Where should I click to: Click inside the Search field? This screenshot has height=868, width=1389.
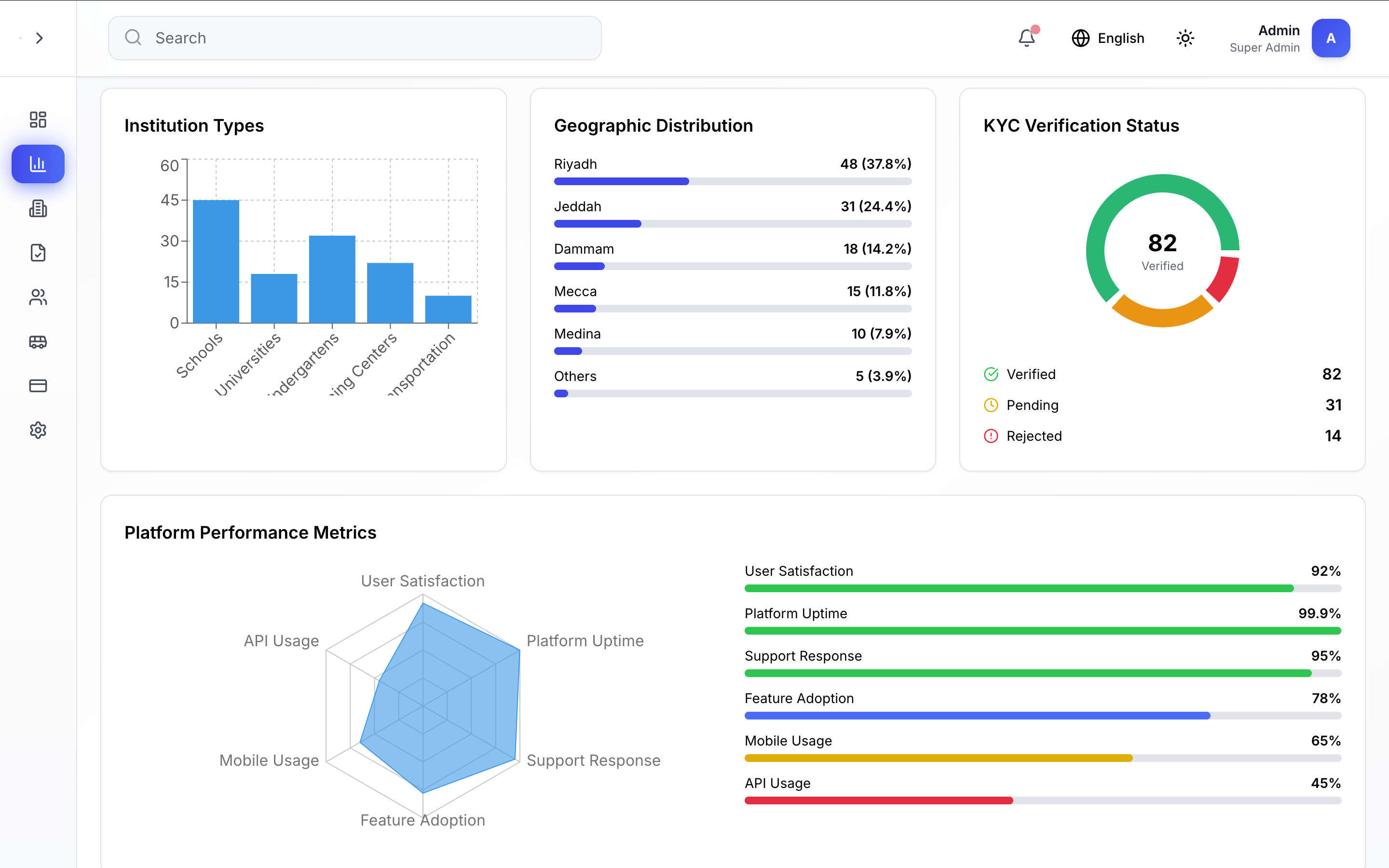354,38
